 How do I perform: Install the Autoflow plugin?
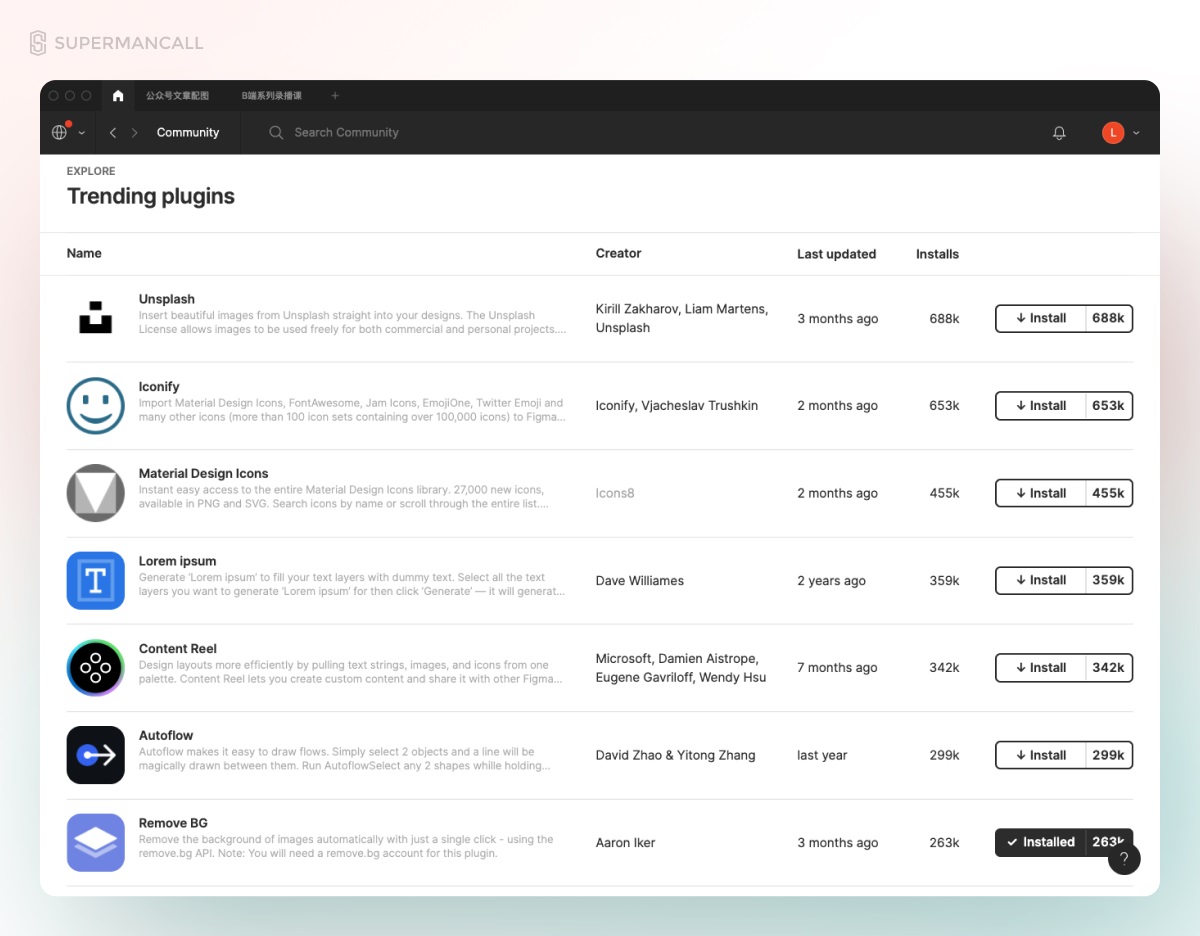click(1041, 755)
